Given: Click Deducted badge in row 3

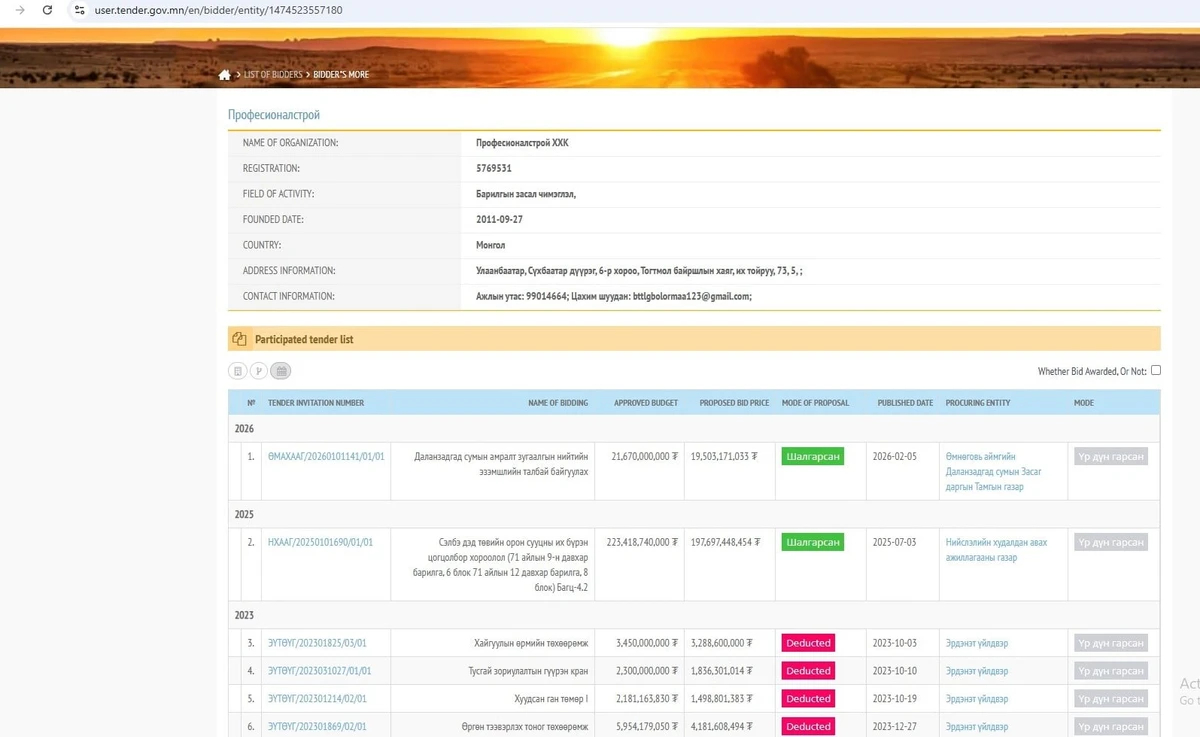Looking at the screenshot, I should click(x=808, y=643).
